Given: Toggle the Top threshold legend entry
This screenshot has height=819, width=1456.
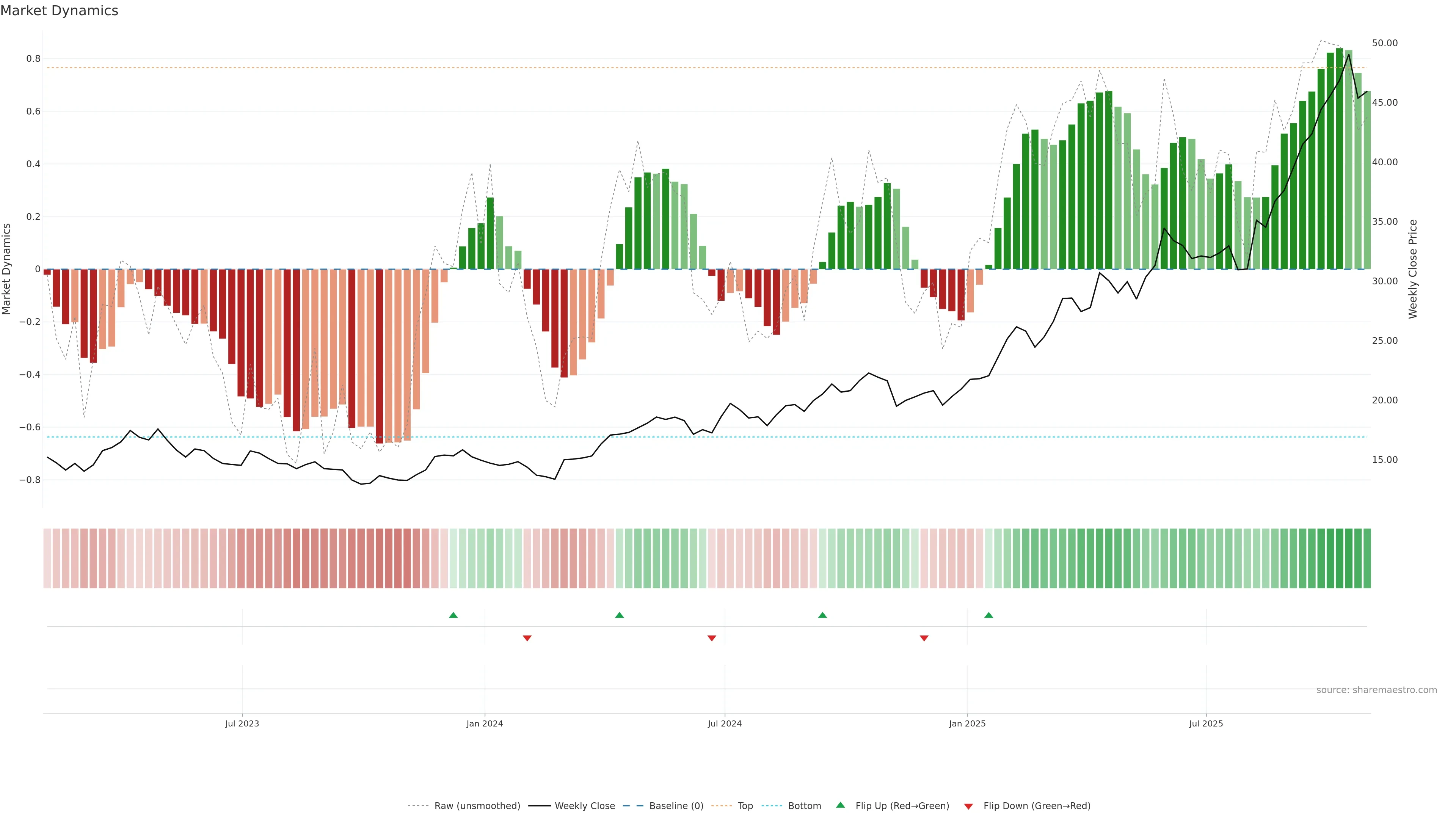Looking at the screenshot, I should [x=745, y=806].
